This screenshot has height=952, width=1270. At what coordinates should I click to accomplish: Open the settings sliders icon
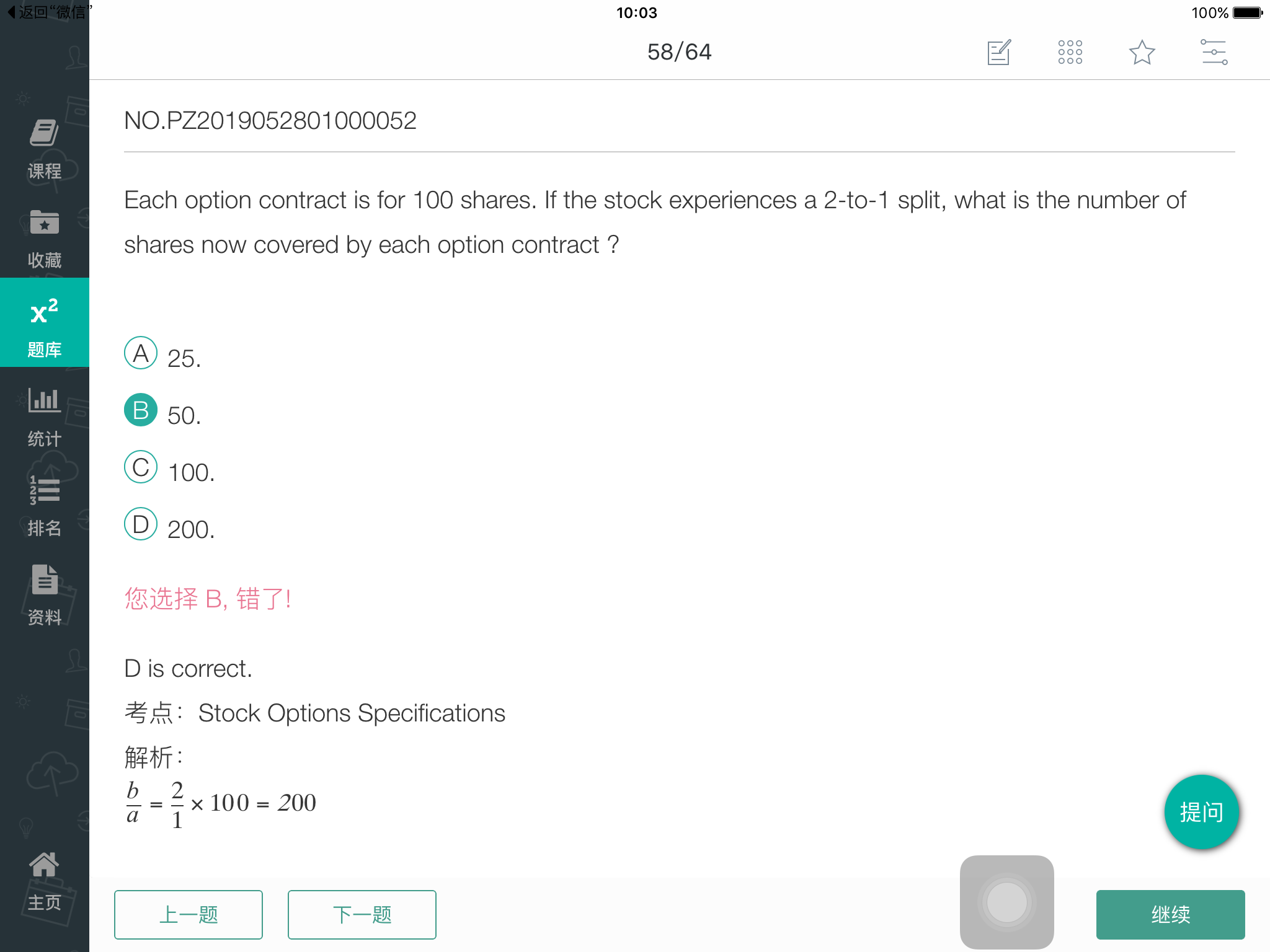1214,52
